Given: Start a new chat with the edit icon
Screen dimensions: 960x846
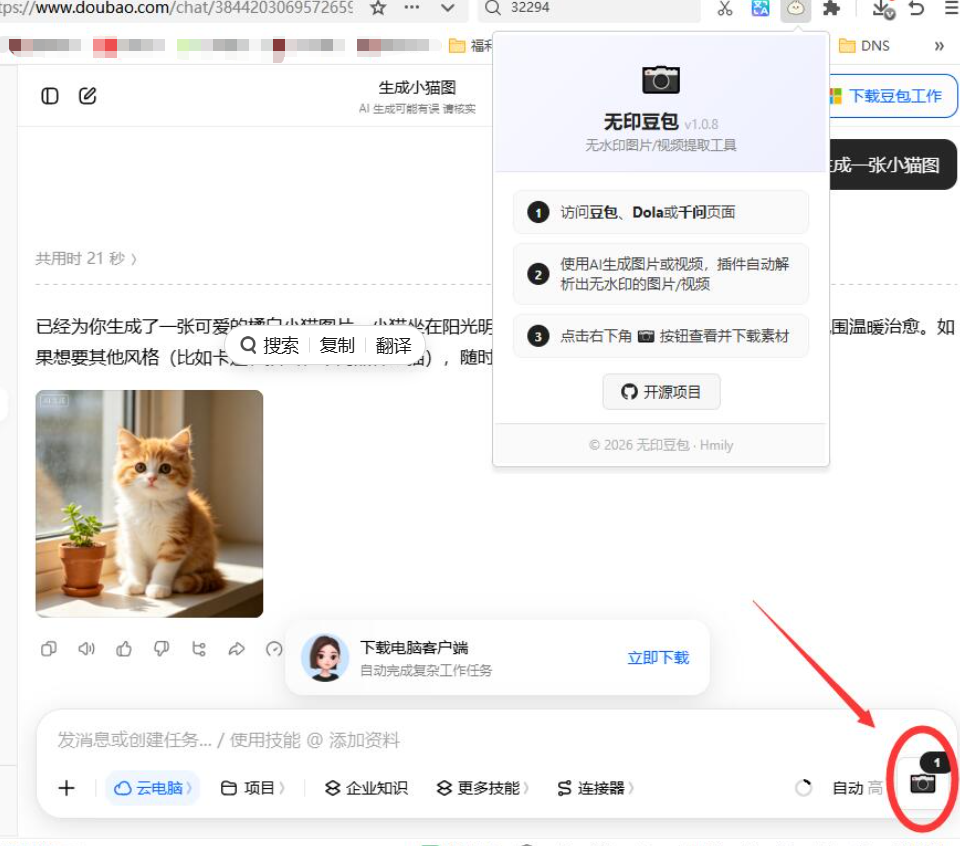Looking at the screenshot, I should pyautogui.click(x=88, y=95).
